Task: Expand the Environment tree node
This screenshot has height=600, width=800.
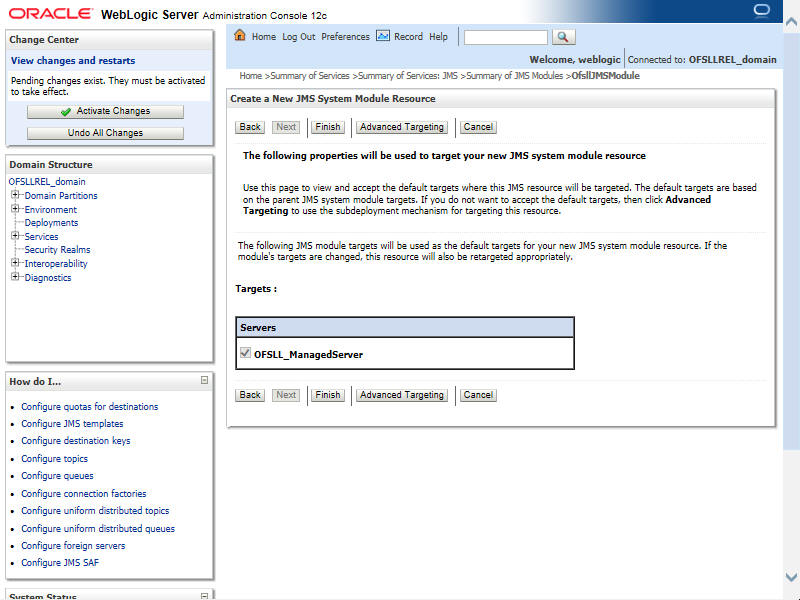Action: (15, 209)
